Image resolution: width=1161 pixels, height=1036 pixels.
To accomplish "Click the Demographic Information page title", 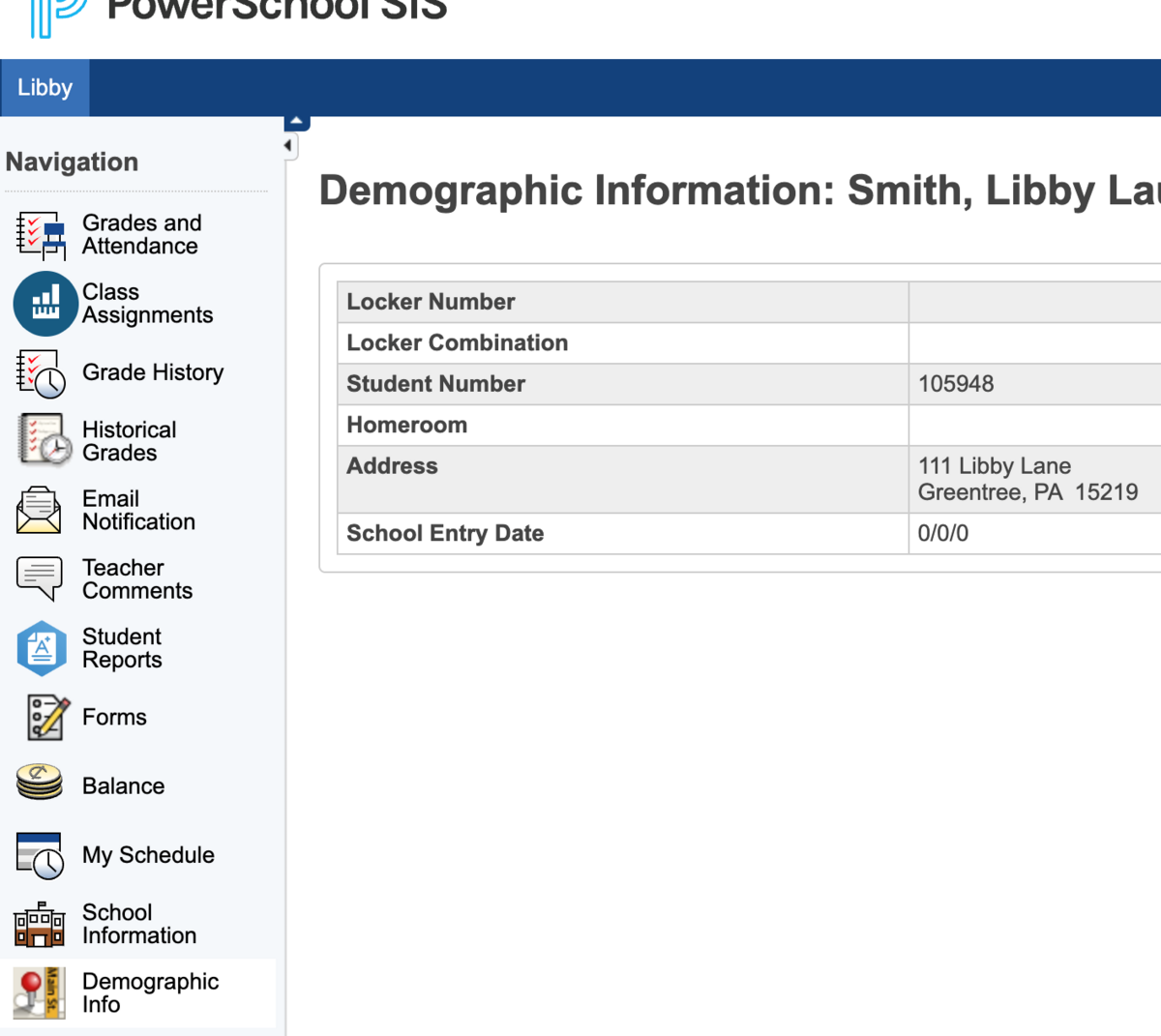I will (x=739, y=191).
